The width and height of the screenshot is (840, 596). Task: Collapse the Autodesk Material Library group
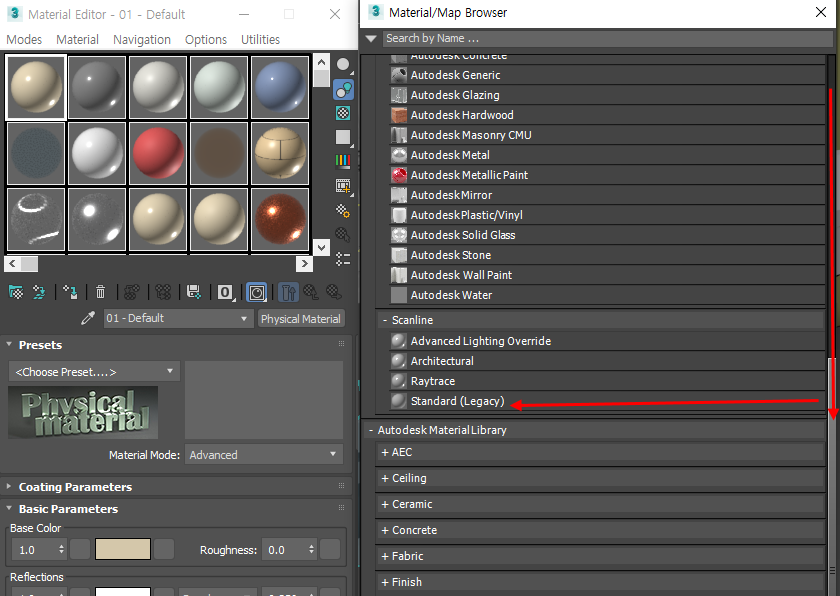(371, 431)
